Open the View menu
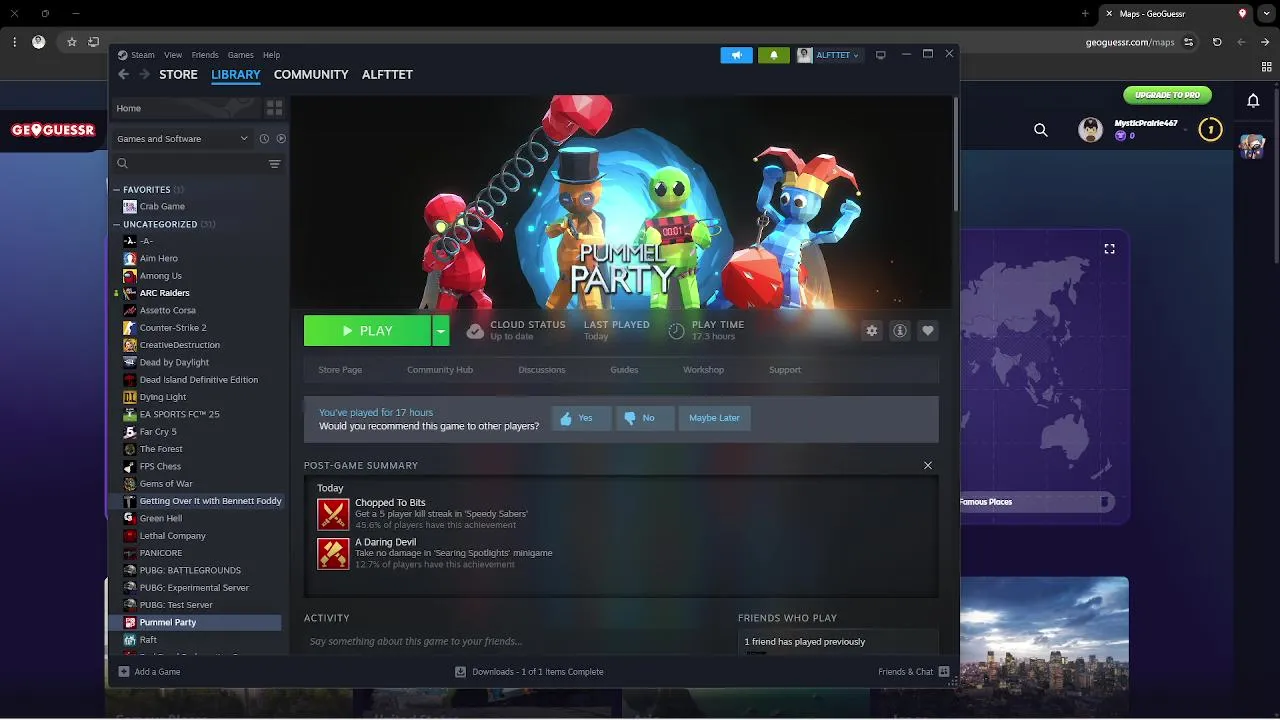 (x=173, y=55)
